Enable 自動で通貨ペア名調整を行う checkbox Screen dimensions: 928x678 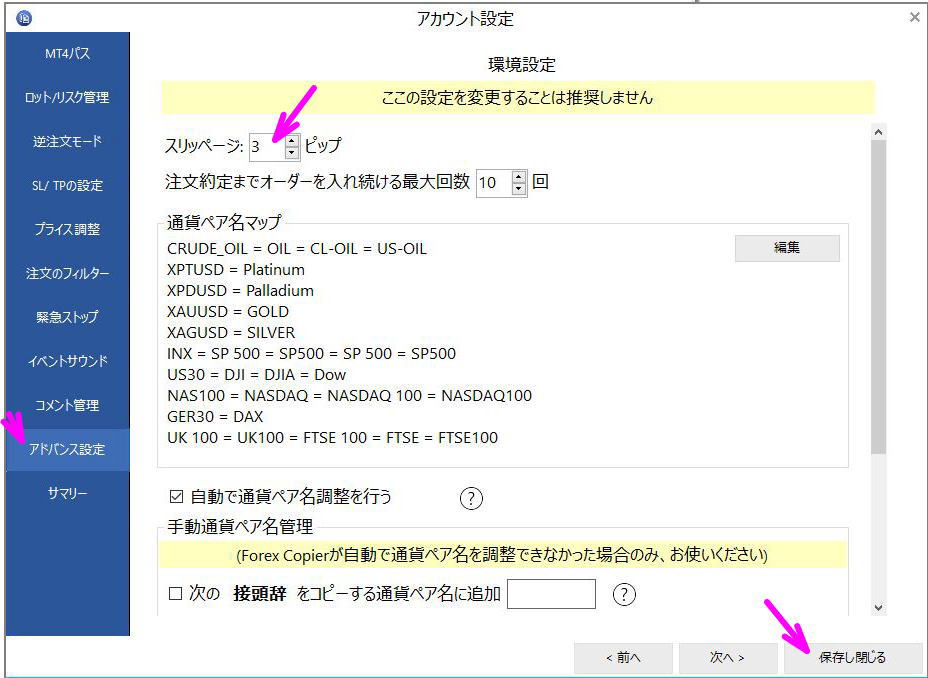tap(175, 497)
